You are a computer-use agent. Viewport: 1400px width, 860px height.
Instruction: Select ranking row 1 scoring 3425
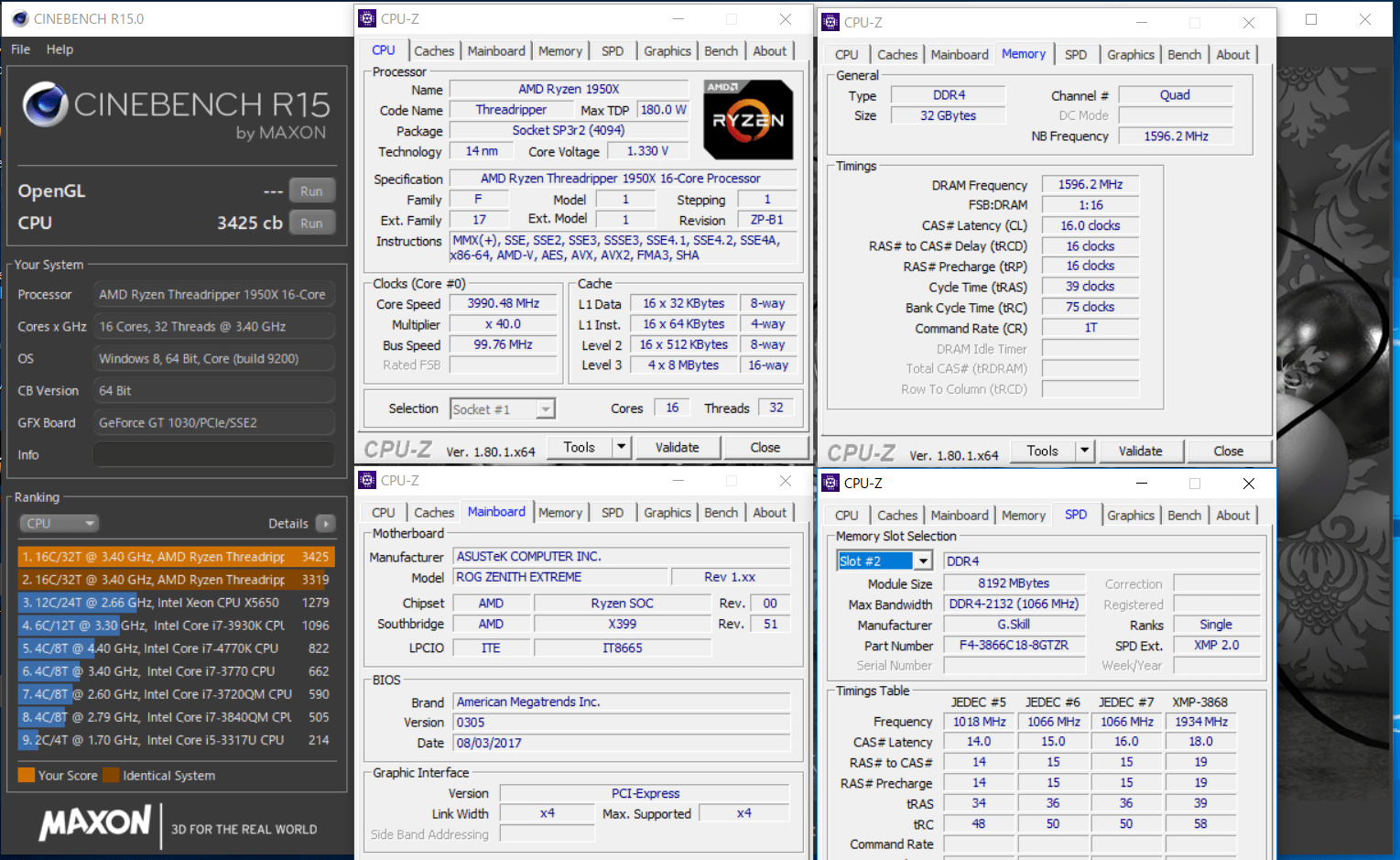pos(176,557)
